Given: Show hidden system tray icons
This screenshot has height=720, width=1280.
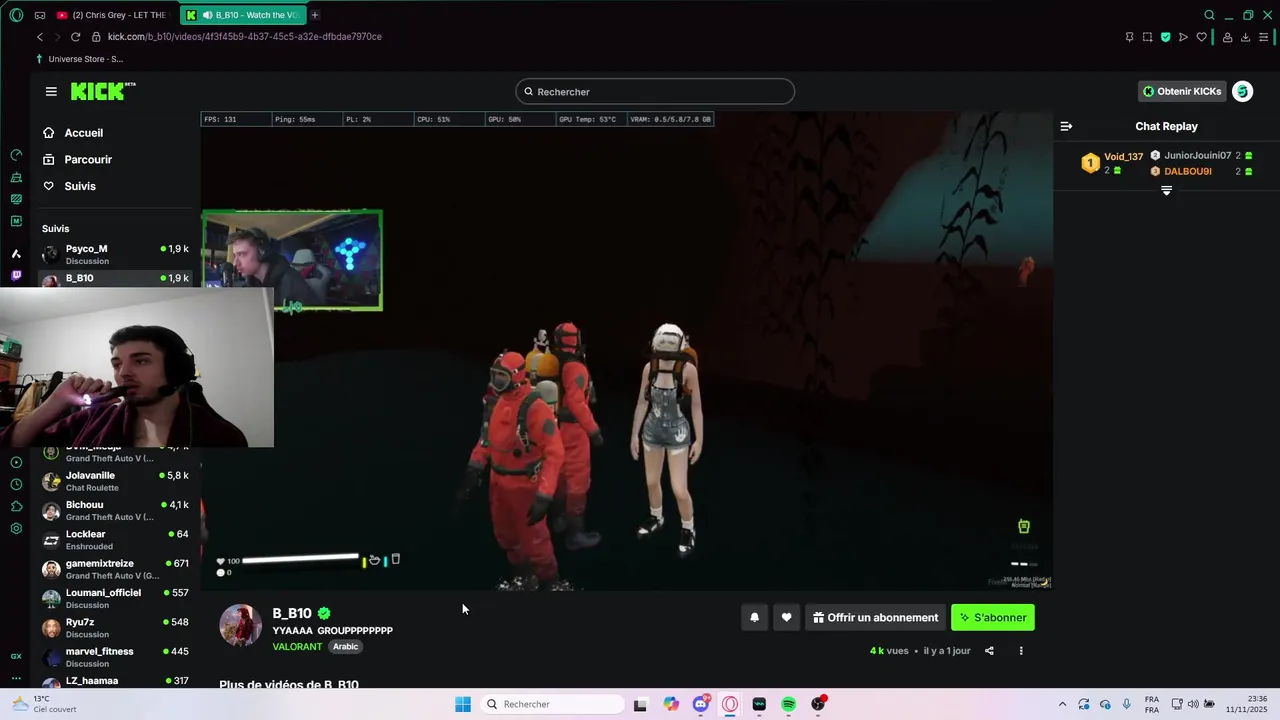Looking at the screenshot, I should [1062, 704].
